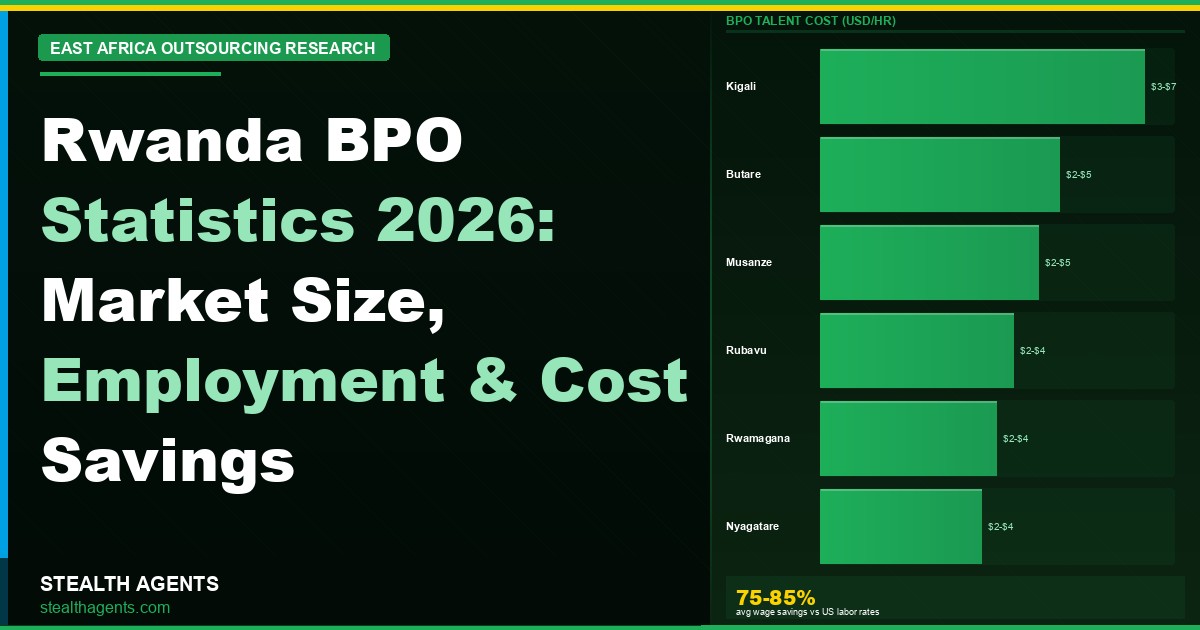Click the 'Savings' headline word
Image resolution: width=1200 pixels, height=630 pixels.
pos(168,461)
